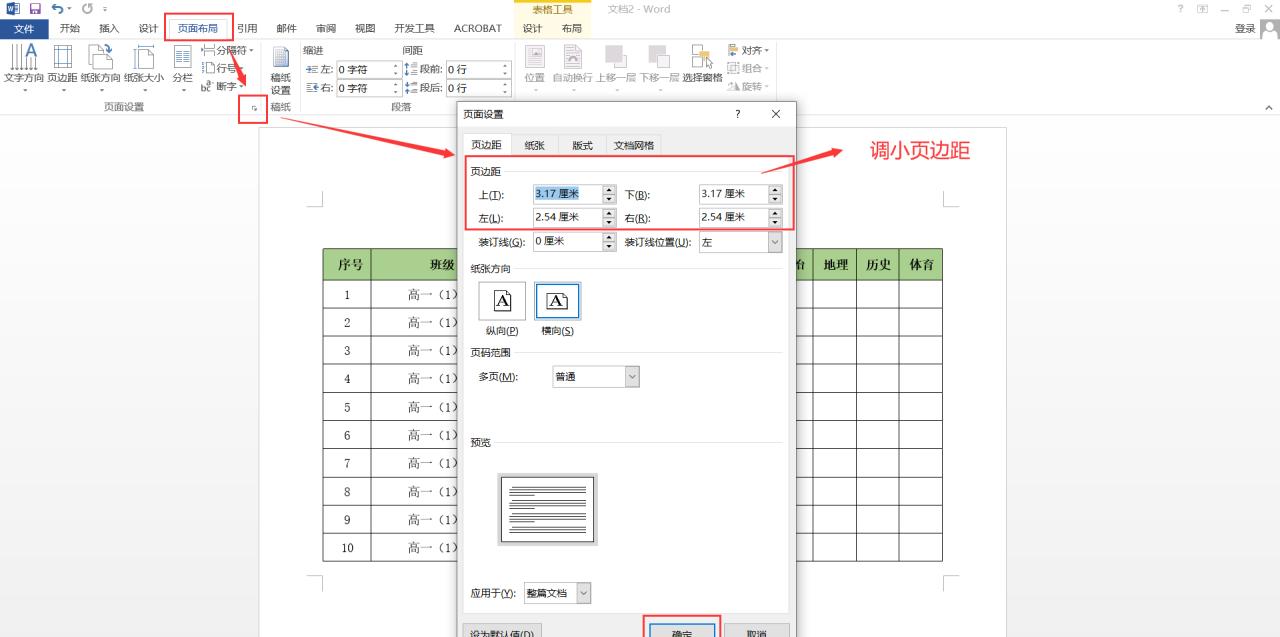
Task: Select Portrait (纵向) orientation
Action: (502, 307)
